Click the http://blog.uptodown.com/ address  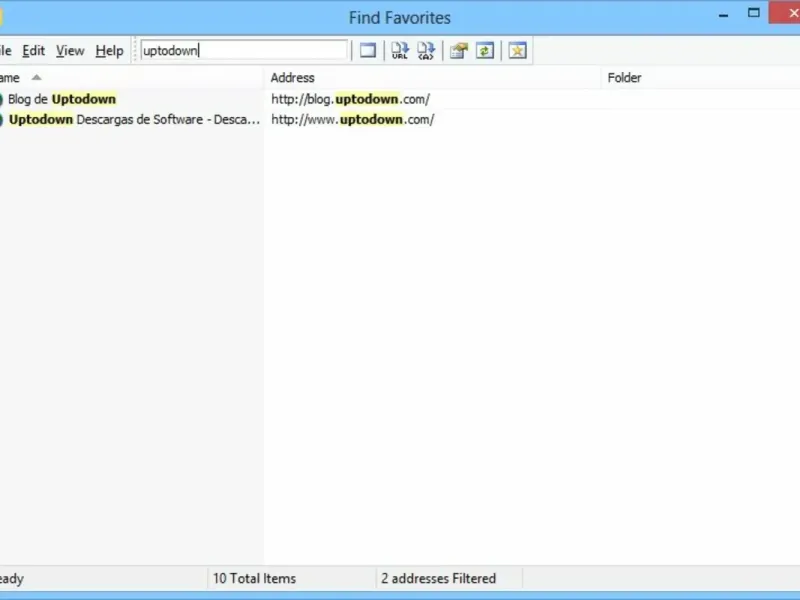[x=351, y=99]
